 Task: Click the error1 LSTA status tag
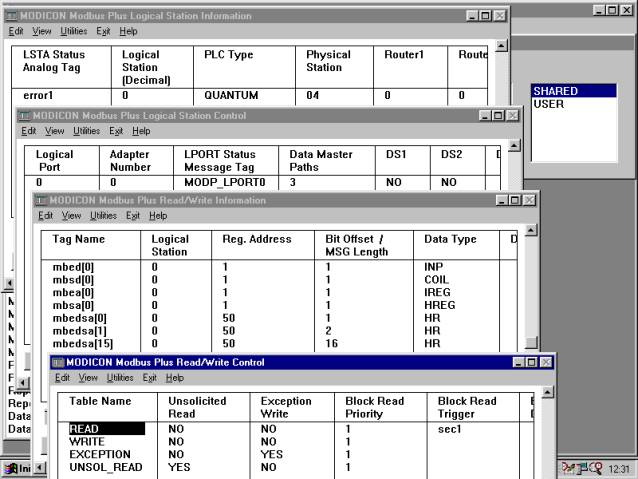(x=38, y=96)
